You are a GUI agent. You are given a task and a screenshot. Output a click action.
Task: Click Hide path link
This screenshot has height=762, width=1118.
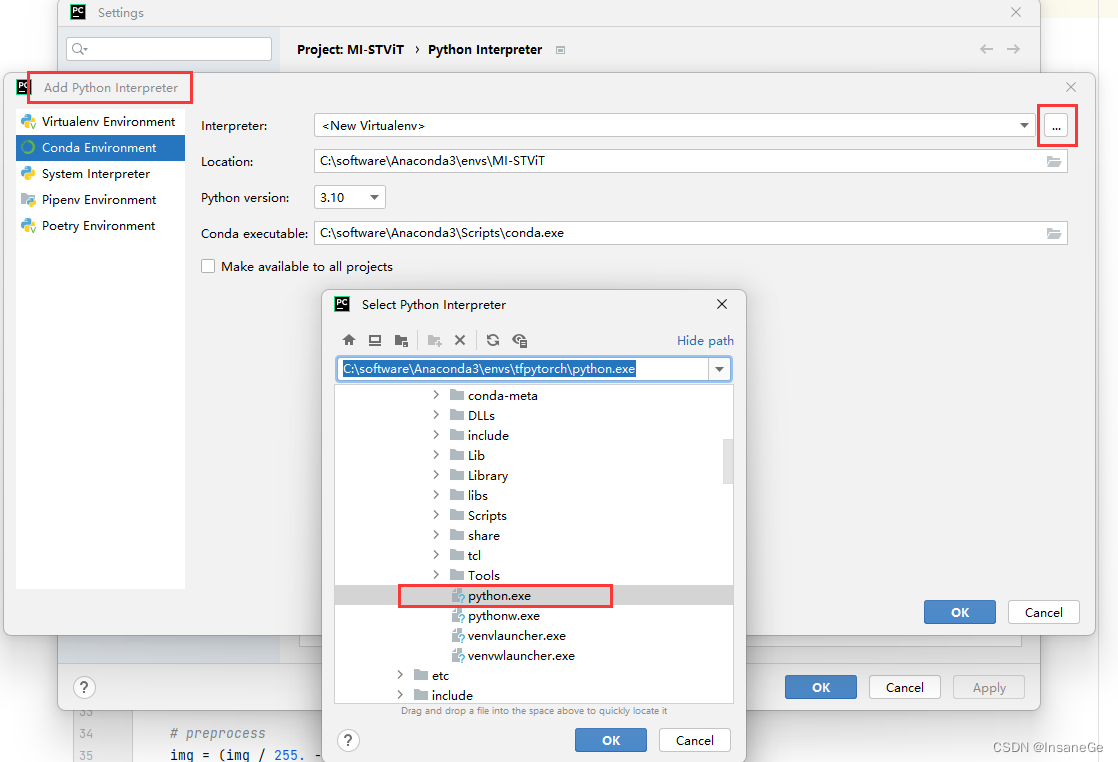point(705,341)
